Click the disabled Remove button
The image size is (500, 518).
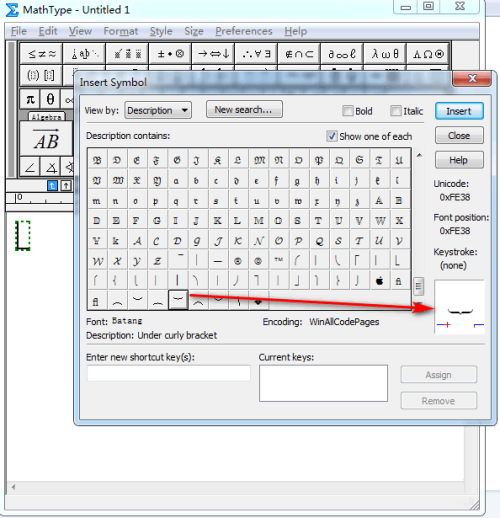(x=438, y=401)
